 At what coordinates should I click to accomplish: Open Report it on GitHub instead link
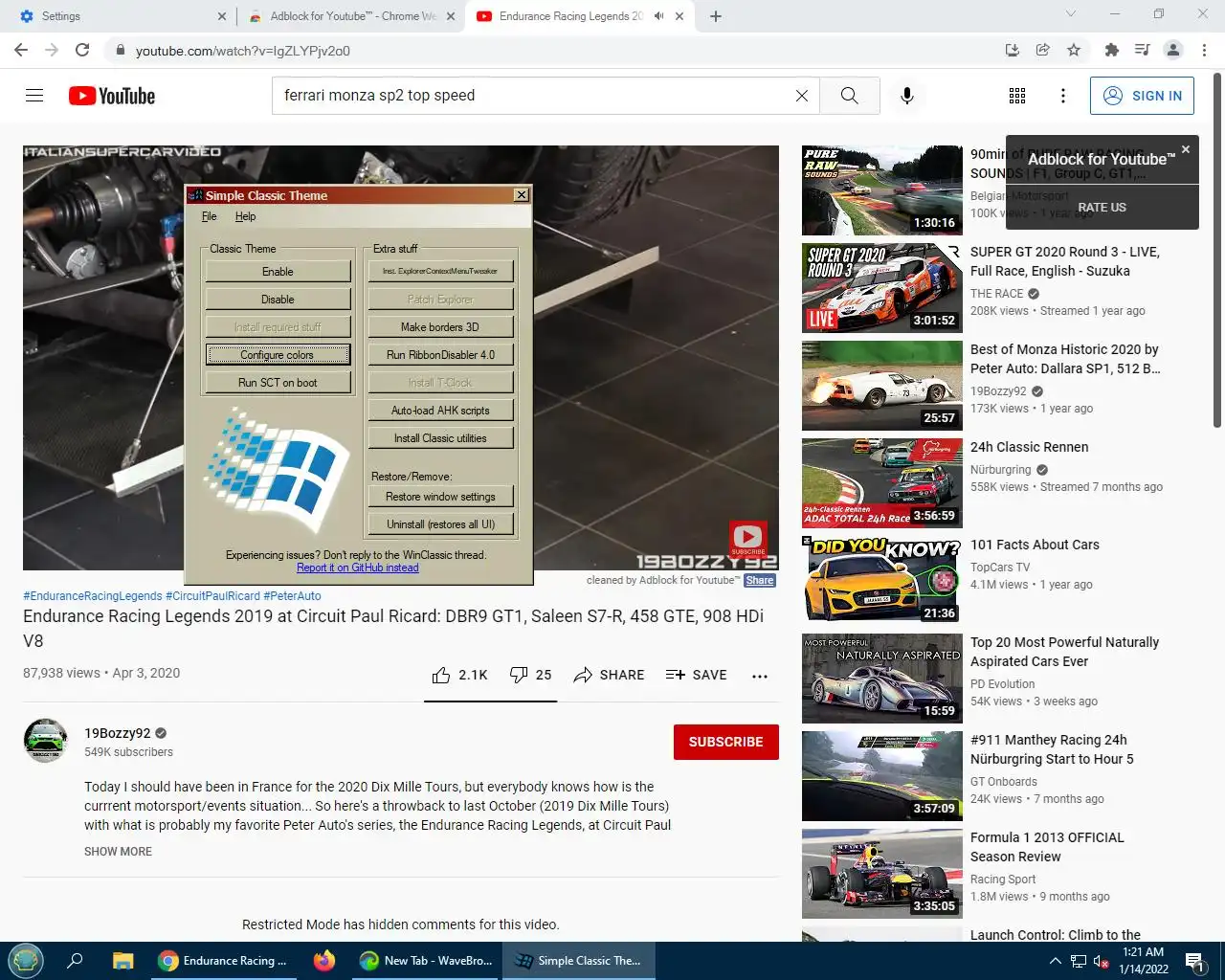[357, 568]
